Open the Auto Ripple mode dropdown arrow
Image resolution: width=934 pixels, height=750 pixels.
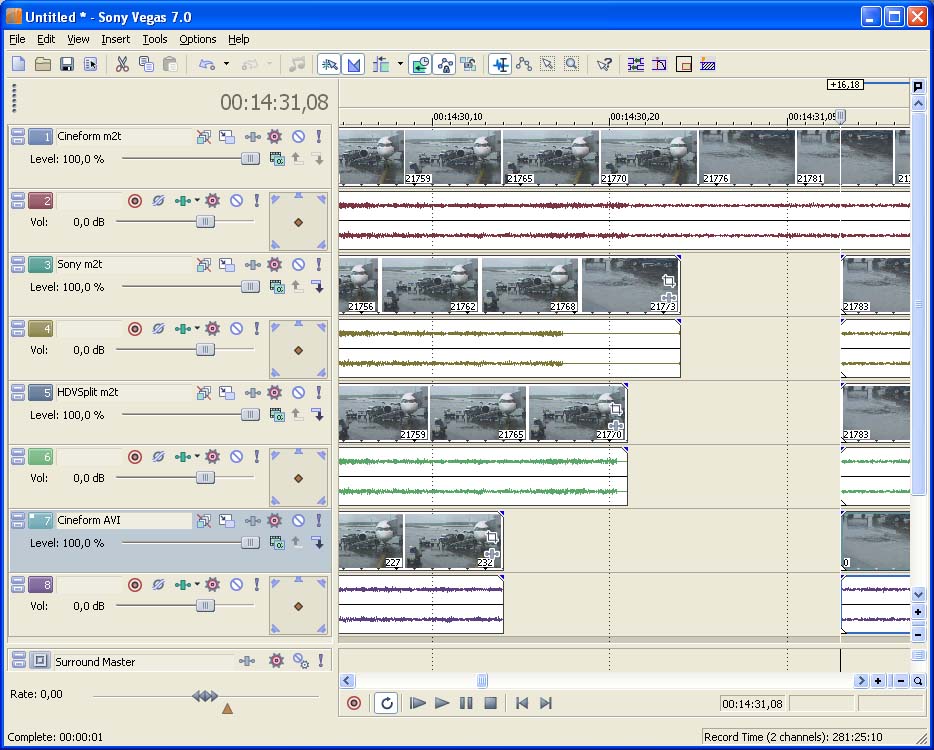[x=400, y=64]
